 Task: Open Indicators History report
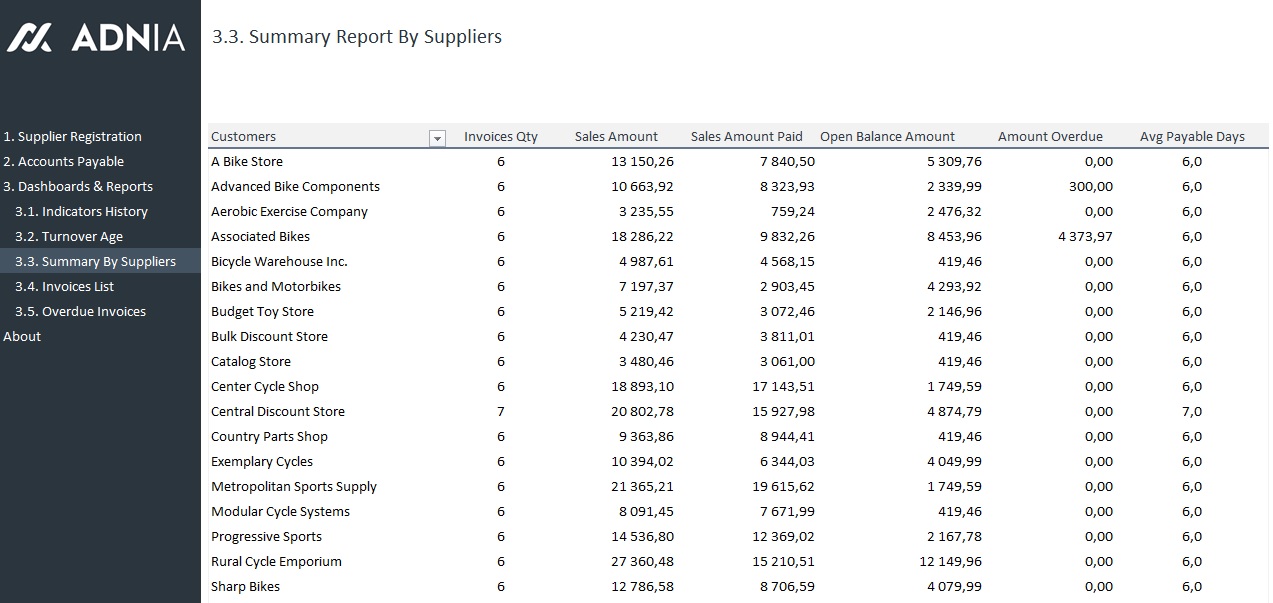81,212
